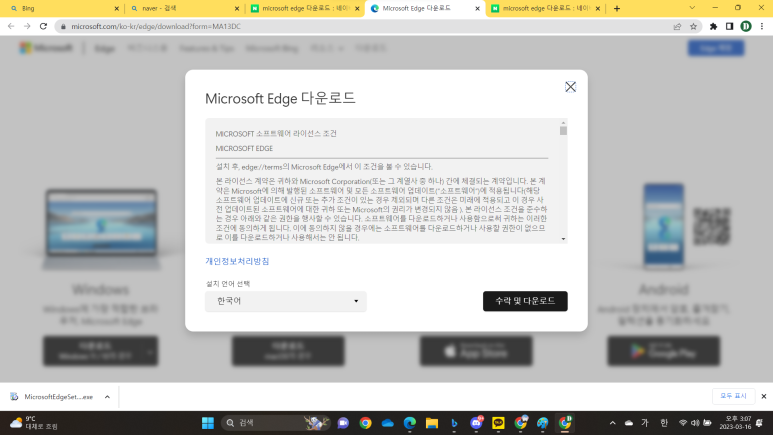Open the Windows Start menu
Screen dimensions: 773x435
point(208,423)
